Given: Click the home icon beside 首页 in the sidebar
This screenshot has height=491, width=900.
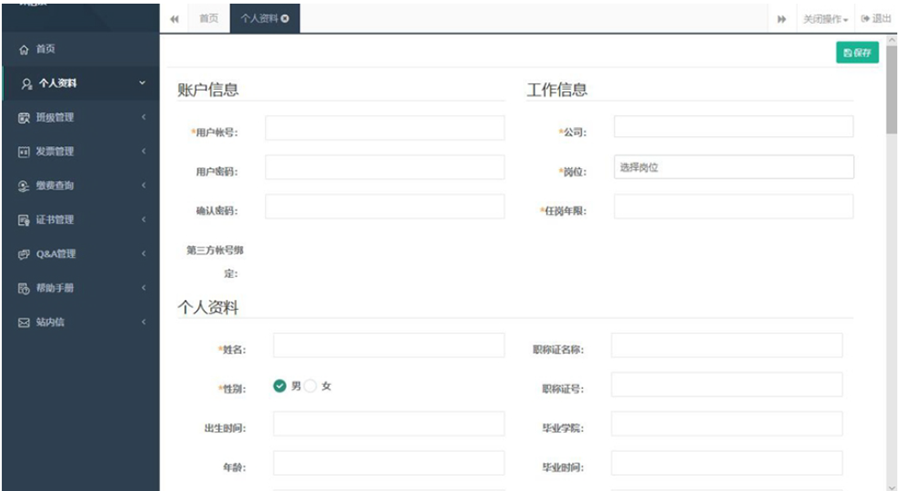Looking at the screenshot, I should coord(24,49).
